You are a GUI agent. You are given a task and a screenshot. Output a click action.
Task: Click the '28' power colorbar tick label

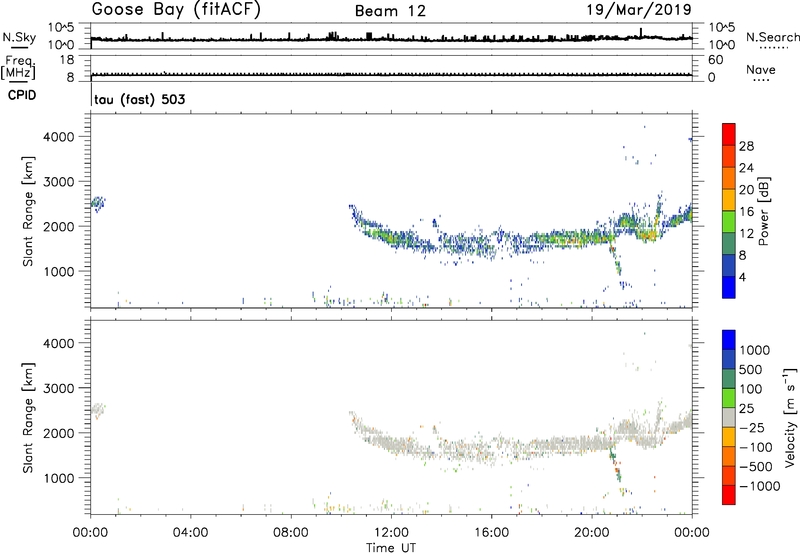746,146
